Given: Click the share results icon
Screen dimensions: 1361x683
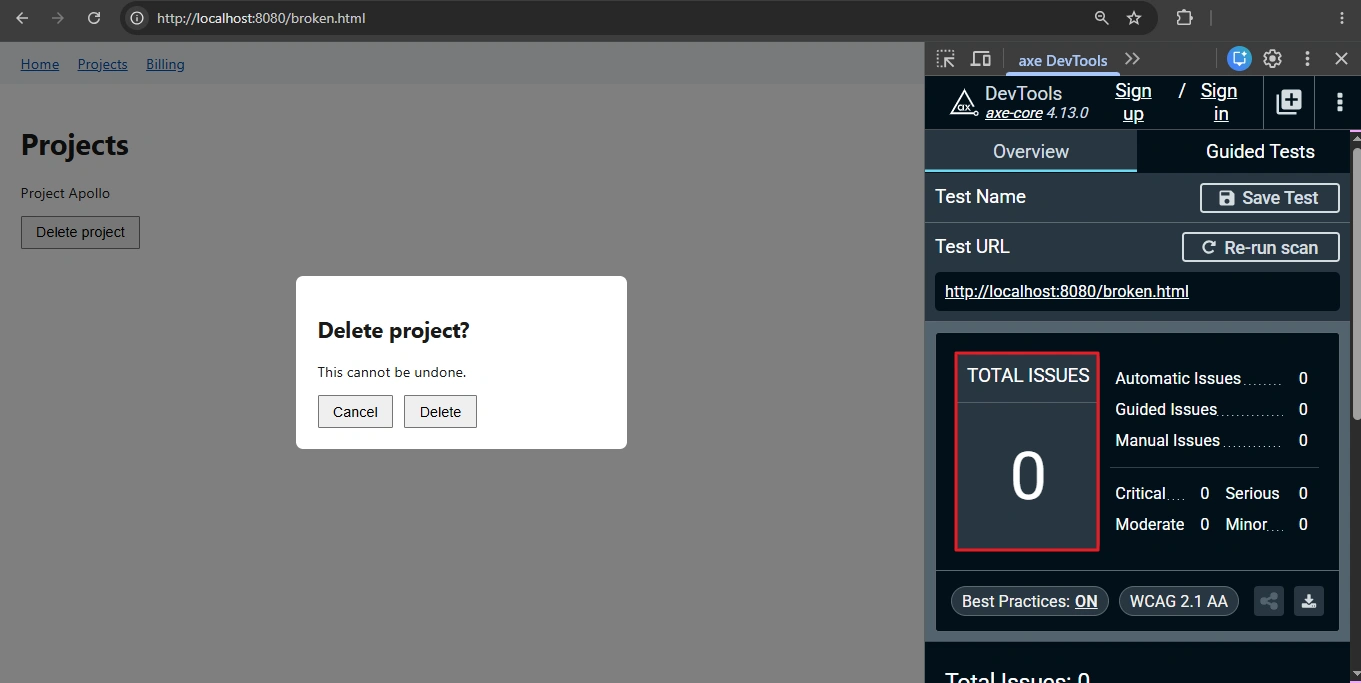Looking at the screenshot, I should point(1269,601).
